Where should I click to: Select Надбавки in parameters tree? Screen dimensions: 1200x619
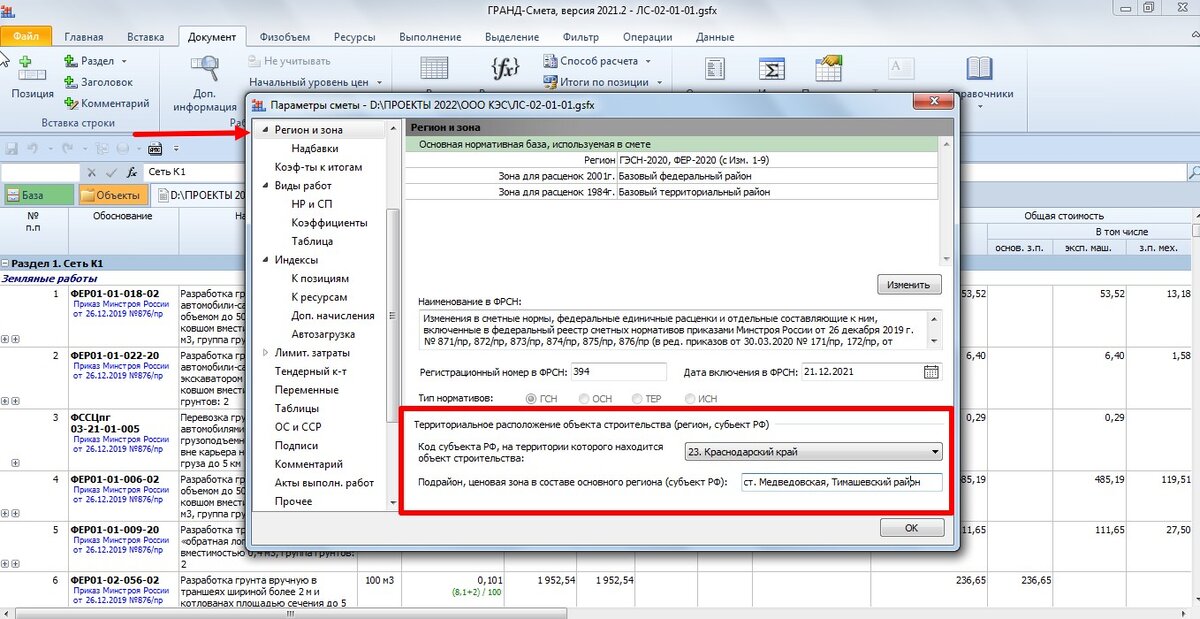[x=314, y=148]
